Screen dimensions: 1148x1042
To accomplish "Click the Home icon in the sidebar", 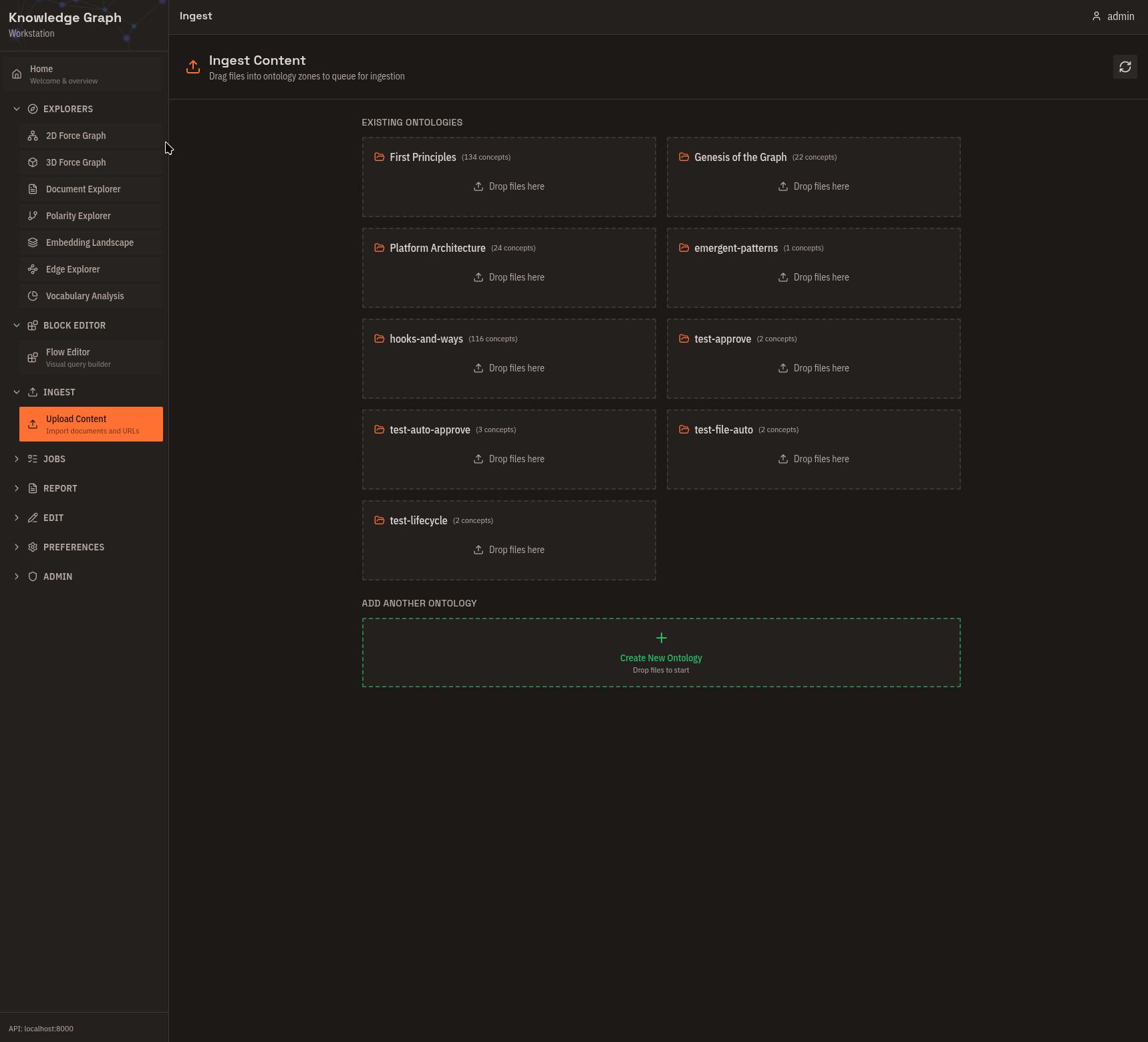I will pyautogui.click(x=17, y=74).
